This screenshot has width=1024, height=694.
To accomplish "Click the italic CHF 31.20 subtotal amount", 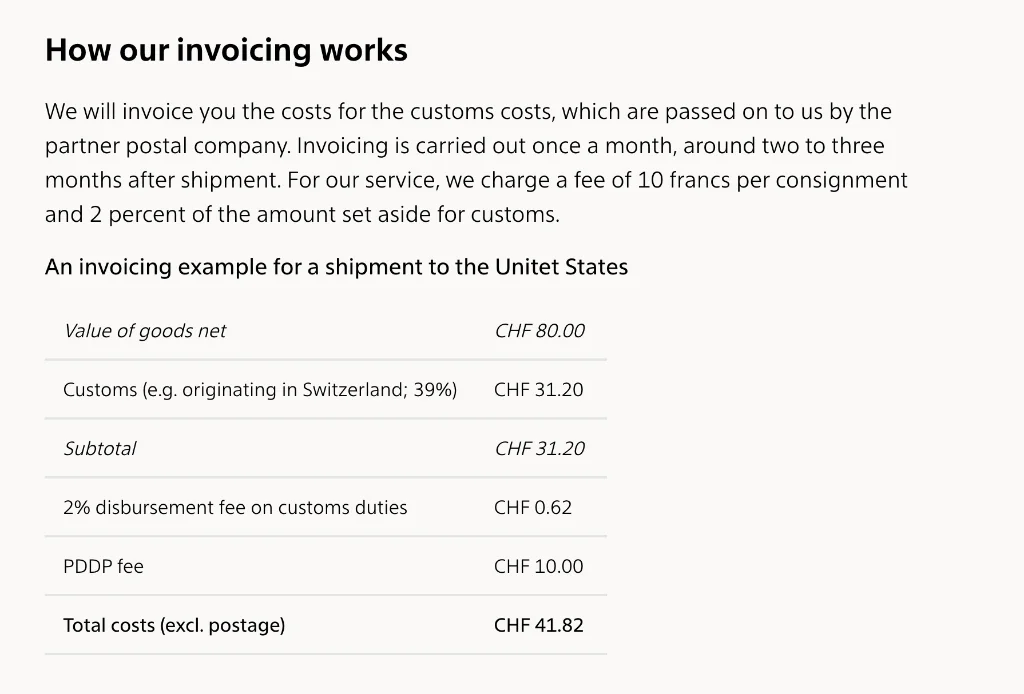I will click(539, 449).
